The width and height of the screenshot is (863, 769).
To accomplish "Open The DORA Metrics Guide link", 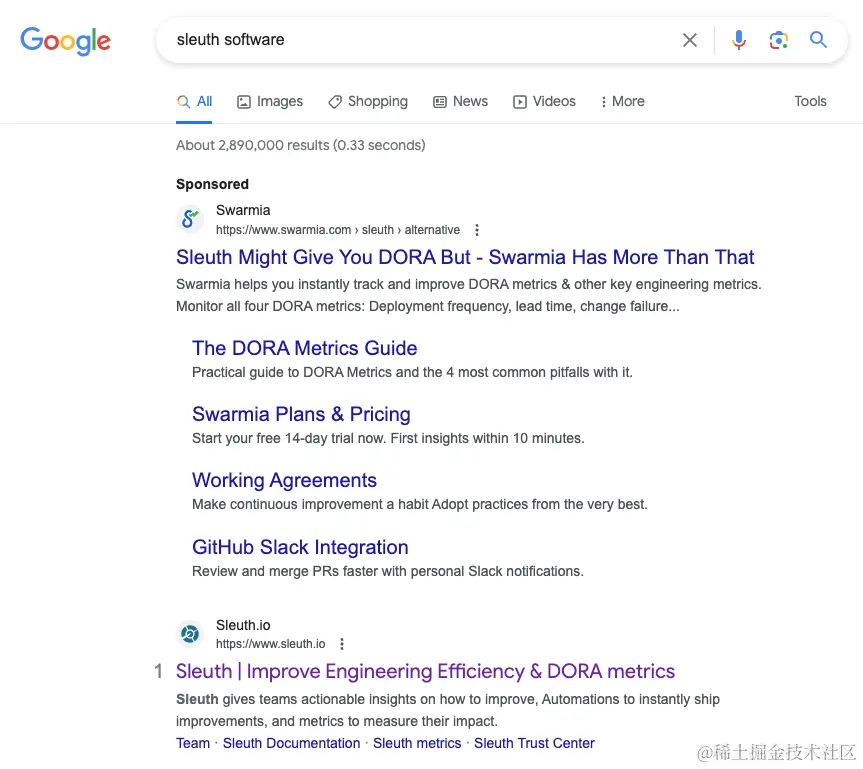I will (304, 348).
